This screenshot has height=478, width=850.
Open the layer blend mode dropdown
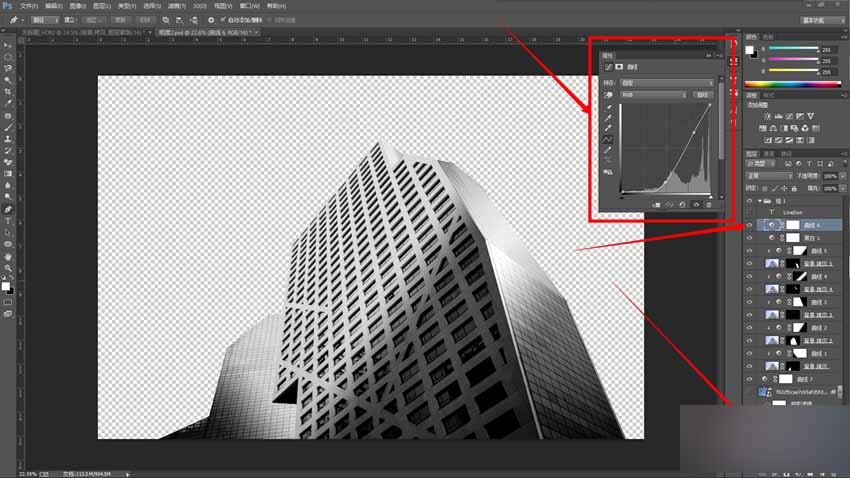(x=769, y=176)
